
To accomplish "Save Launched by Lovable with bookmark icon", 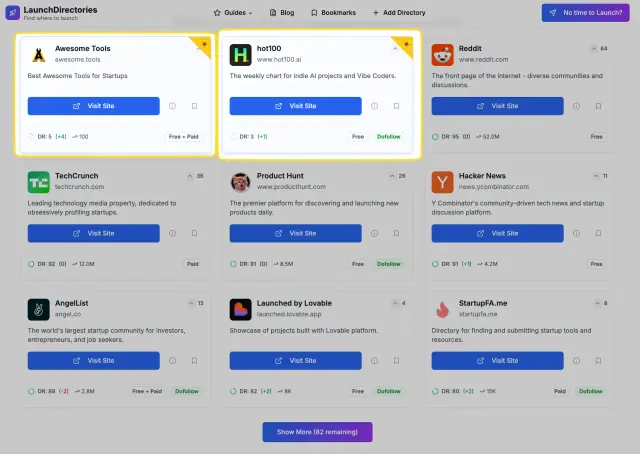I will 396,361.
